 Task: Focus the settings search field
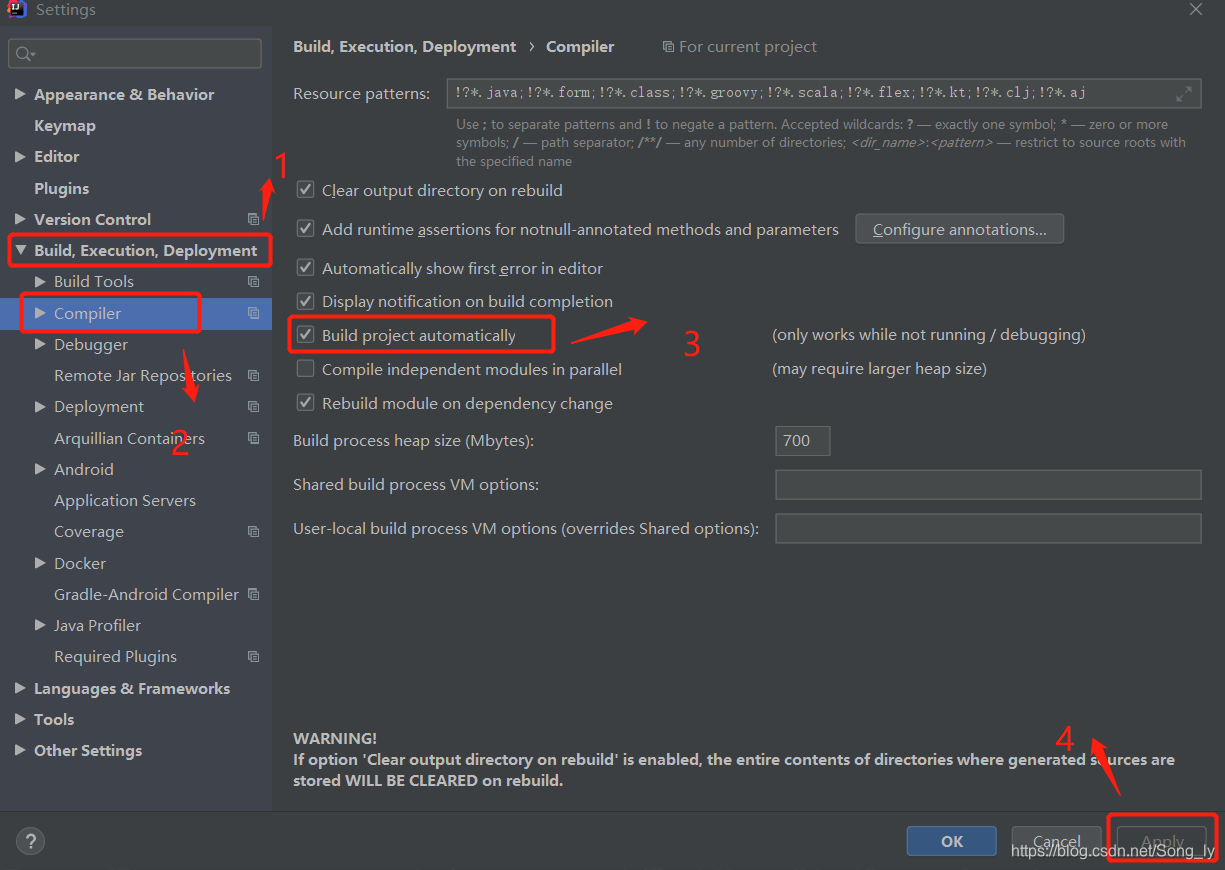coord(135,53)
